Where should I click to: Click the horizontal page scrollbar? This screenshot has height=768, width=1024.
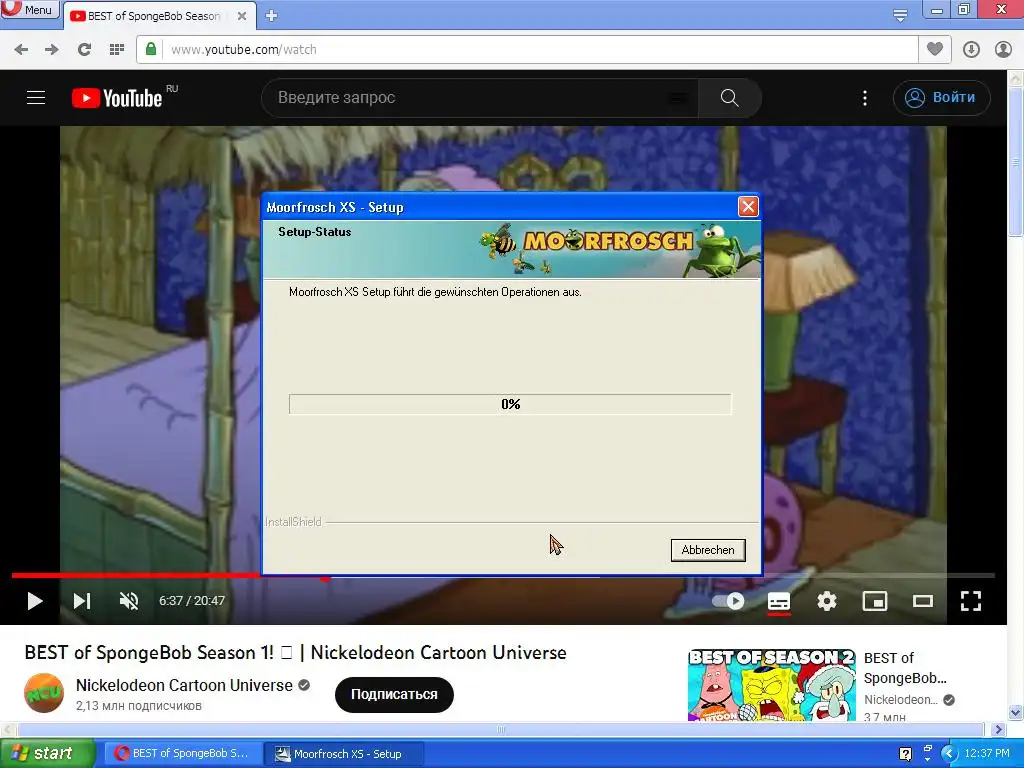coord(500,729)
